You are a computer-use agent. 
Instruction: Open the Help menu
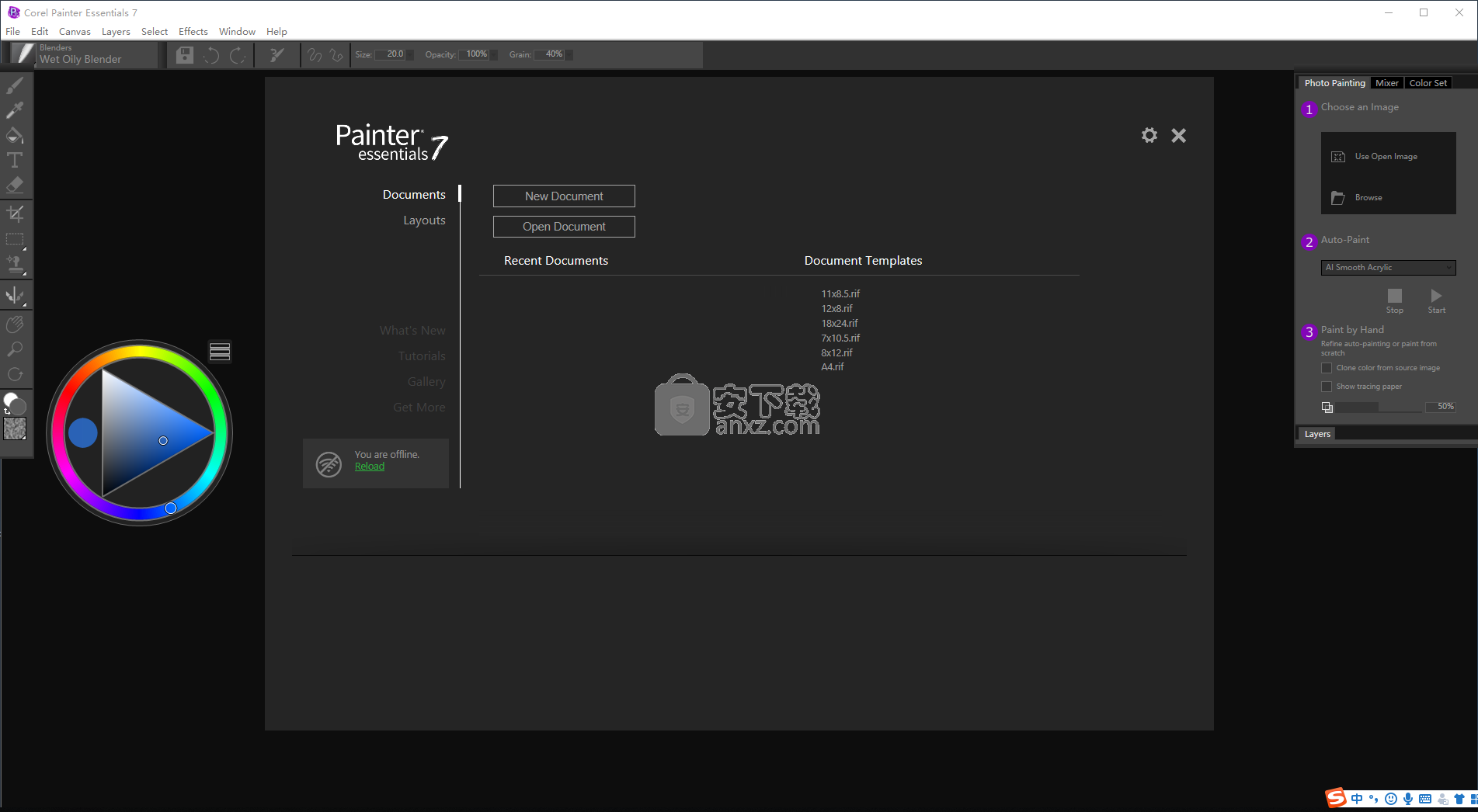tap(276, 32)
